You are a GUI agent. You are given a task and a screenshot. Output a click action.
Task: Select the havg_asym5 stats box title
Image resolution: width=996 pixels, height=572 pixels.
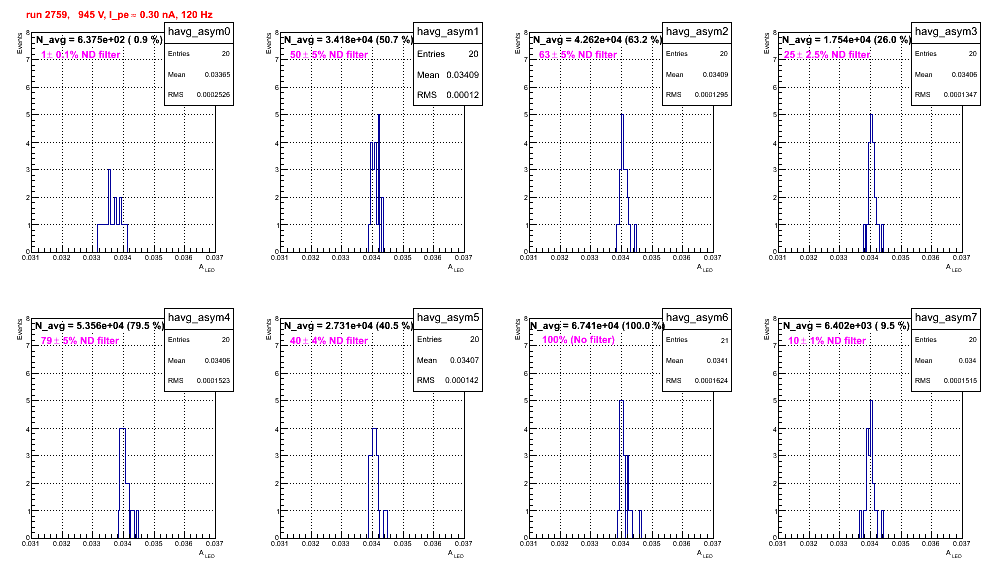click(x=448, y=317)
